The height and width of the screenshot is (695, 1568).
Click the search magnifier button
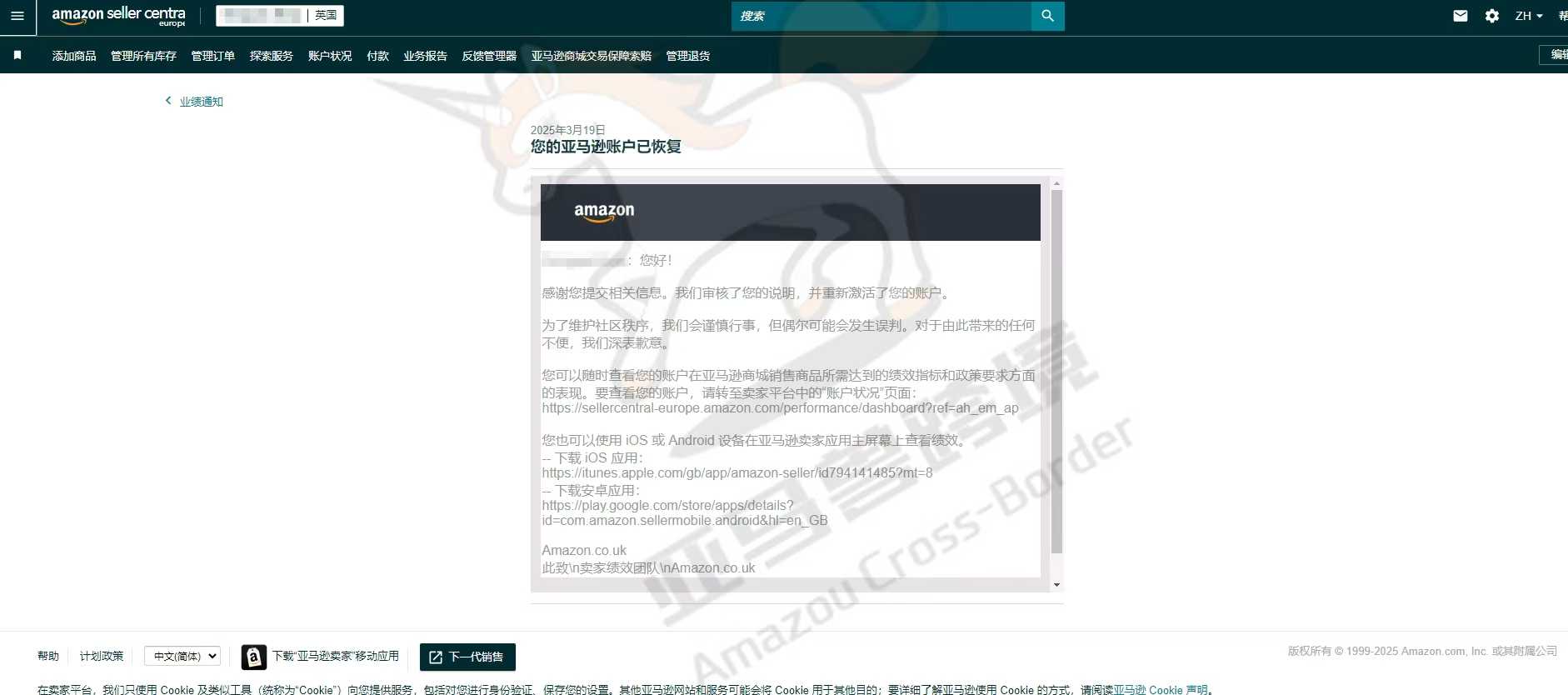[1047, 16]
